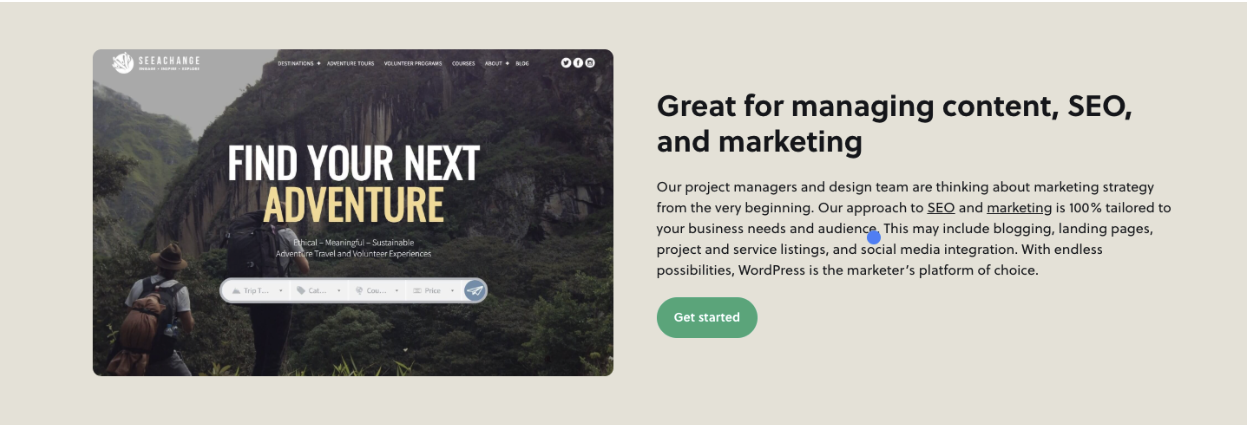Image resolution: width=1247 pixels, height=425 pixels.
Task: Follow the SEO link in paragraph
Action: tap(941, 208)
